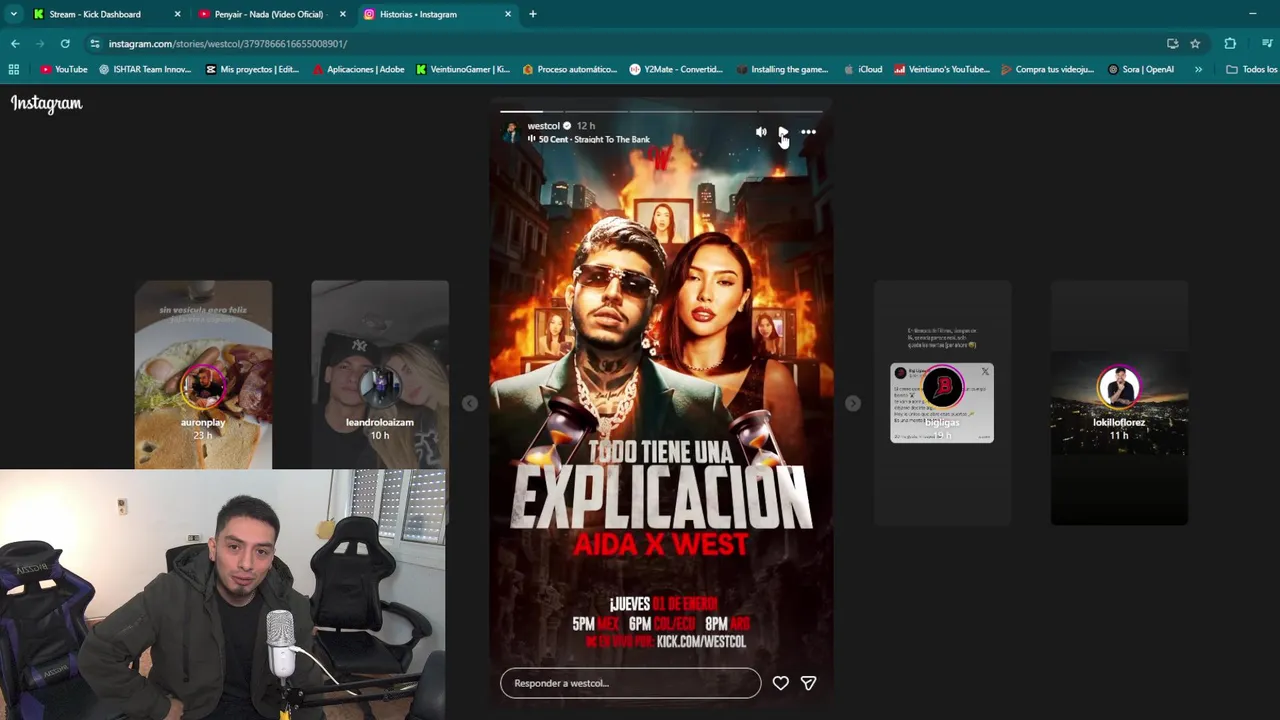The image size is (1280, 720).
Task: Click the Instagram logo
Action: [46, 103]
